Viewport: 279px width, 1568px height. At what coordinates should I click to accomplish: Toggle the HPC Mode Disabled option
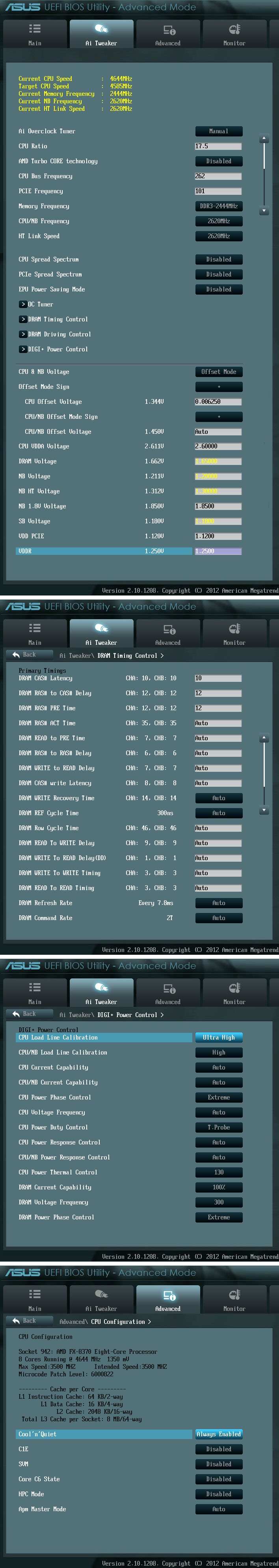[219, 1494]
